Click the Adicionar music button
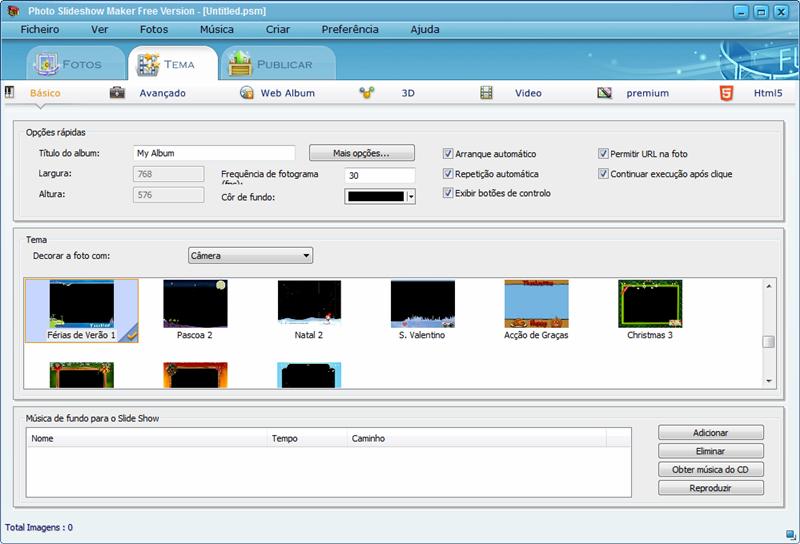800x544 pixels. tap(711, 432)
